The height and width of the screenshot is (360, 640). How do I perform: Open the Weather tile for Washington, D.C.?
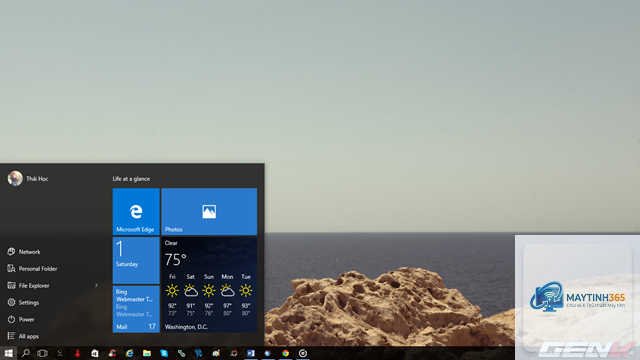209,285
